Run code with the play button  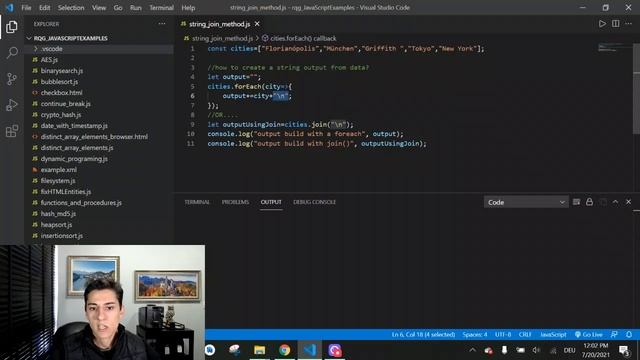pyautogui.click(x=602, y=24)
